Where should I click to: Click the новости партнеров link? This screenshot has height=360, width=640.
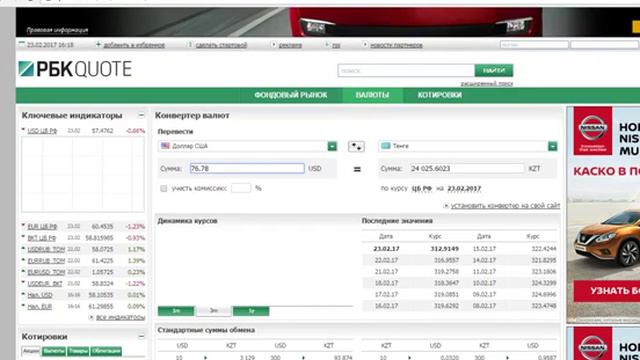point(396,45)
